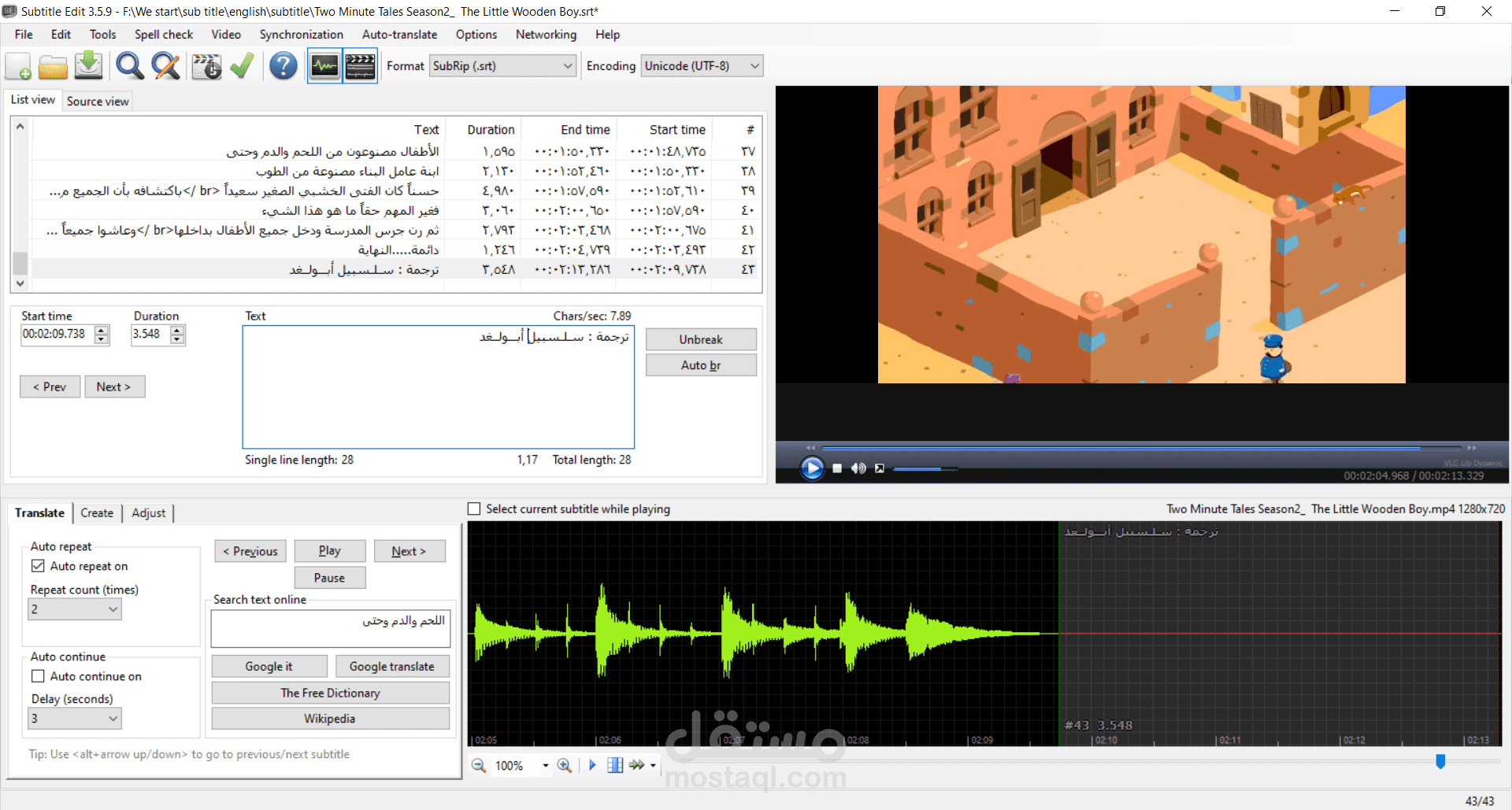Expand the Delay seconds dropdown
Screen dimensions: 1512x810
pos(75,719)
